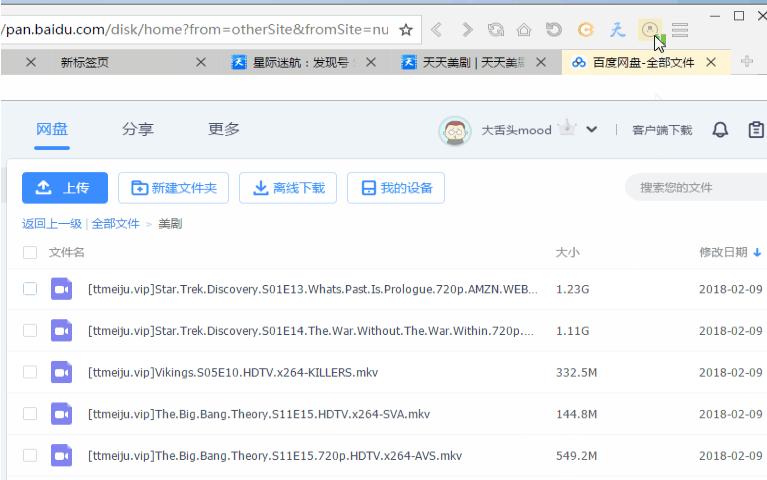767x480 pixels.
Task: Click the 美剧 breadcrumb folder name
Action: pos(170,224)
